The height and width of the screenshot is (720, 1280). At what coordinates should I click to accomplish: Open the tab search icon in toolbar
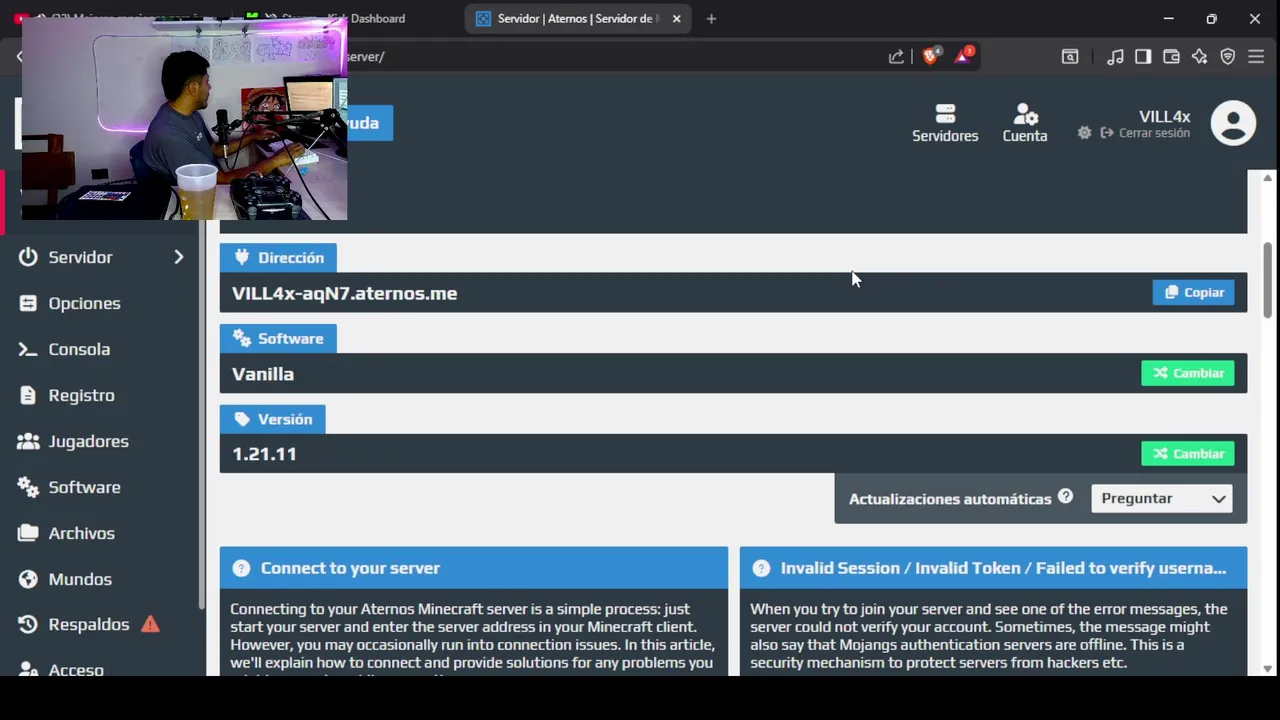(x=1070, y=57)
